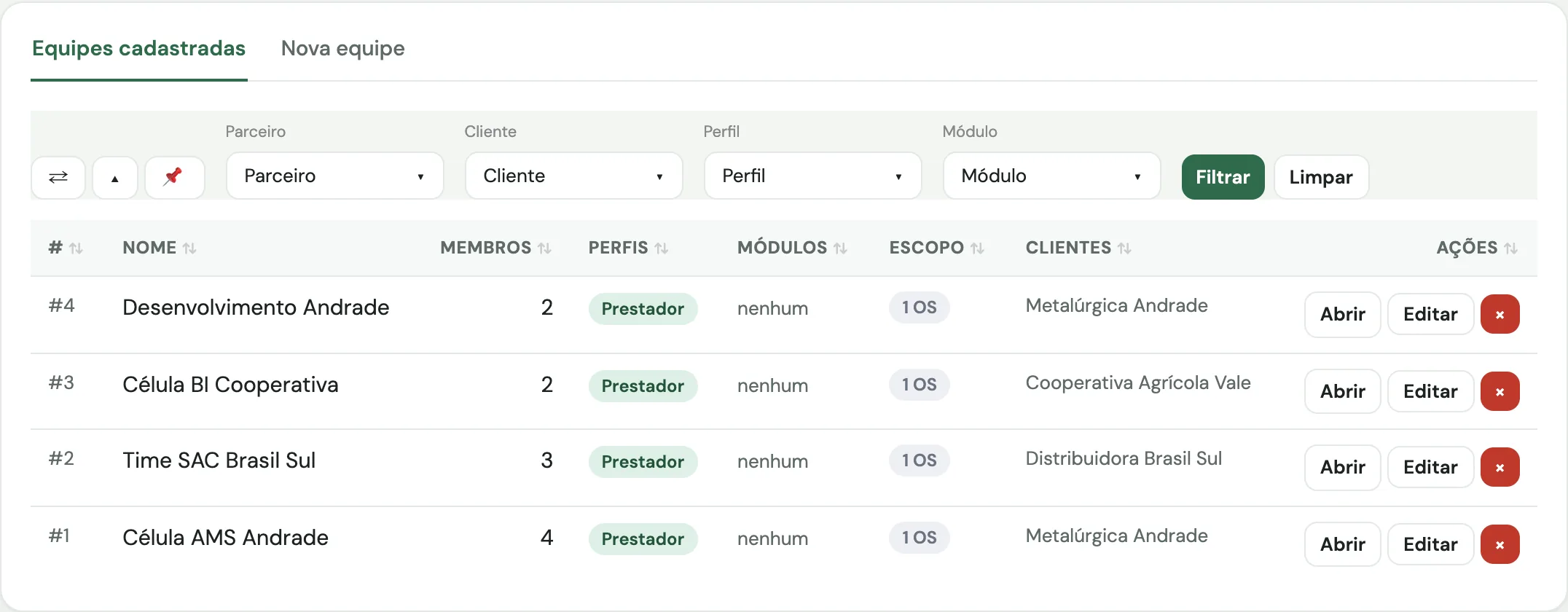This screenshot has height=612, width=1568.
Task: Edit team Célula BI Cooperativa
Action: (1431, 392)
